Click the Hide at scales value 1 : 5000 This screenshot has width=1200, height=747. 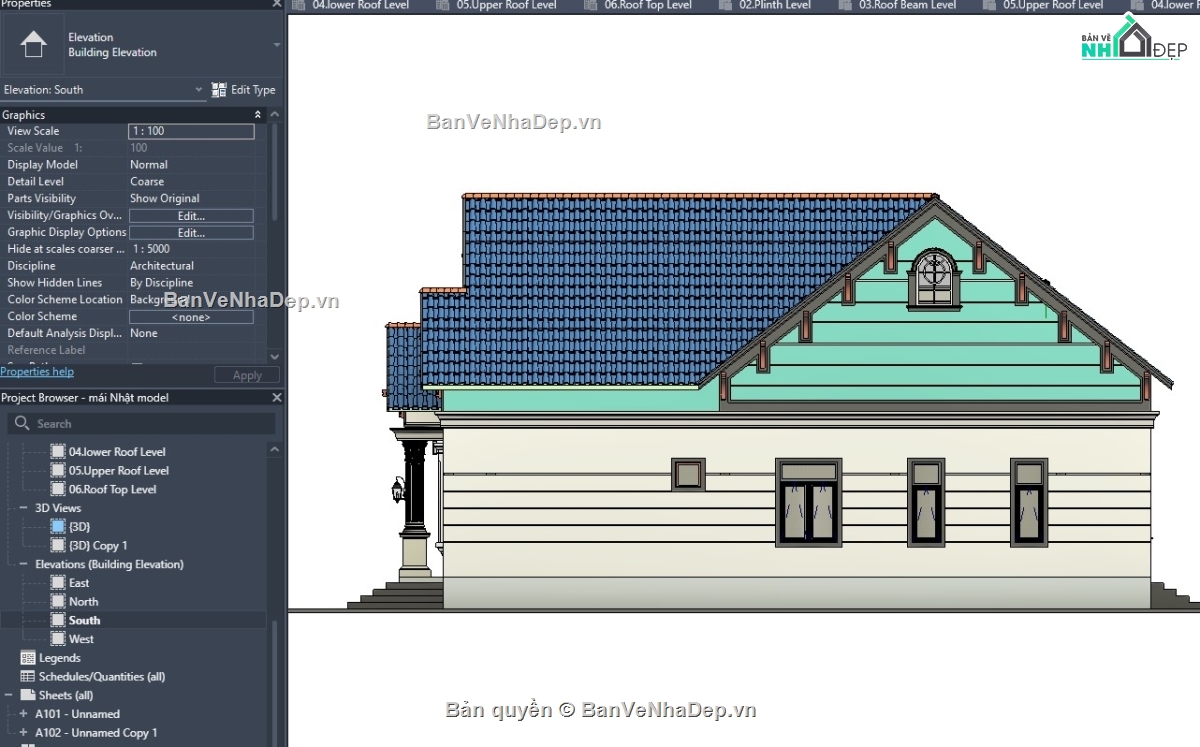[150, 249]
